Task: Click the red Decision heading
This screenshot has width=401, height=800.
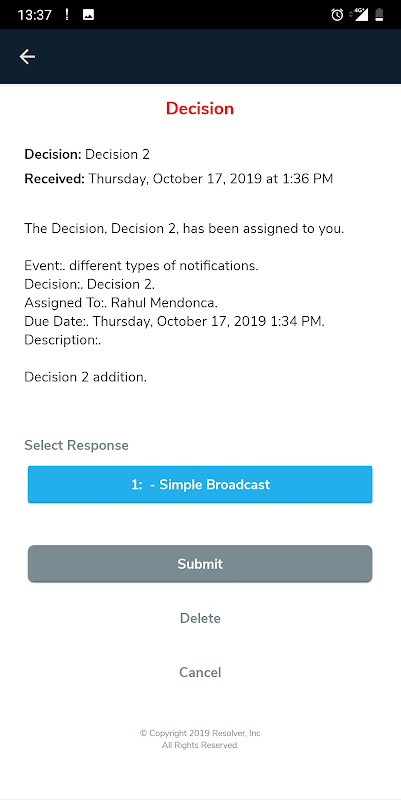Action: tap(200, 109)
